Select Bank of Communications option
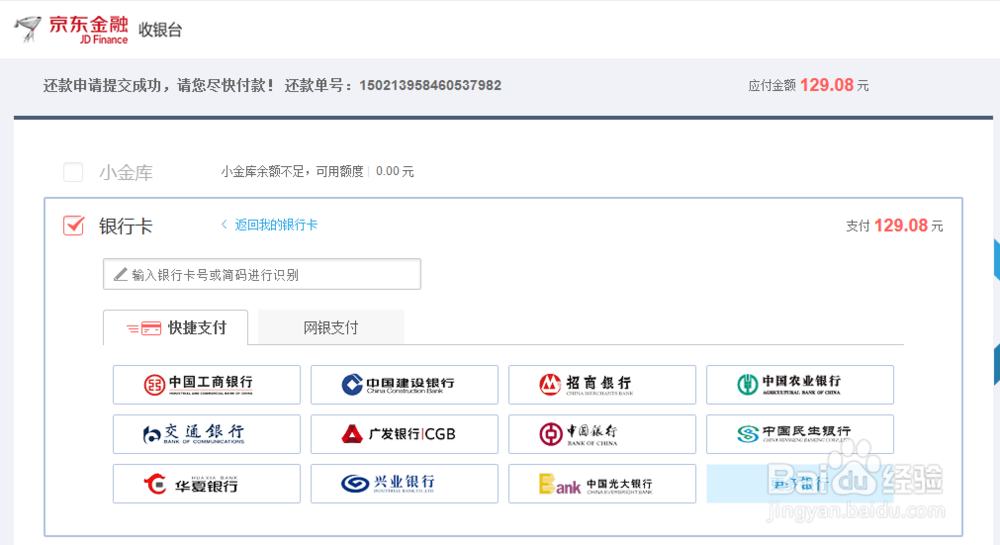The width and height of the screenshot is (1000, 545). (x=207, y=434)
